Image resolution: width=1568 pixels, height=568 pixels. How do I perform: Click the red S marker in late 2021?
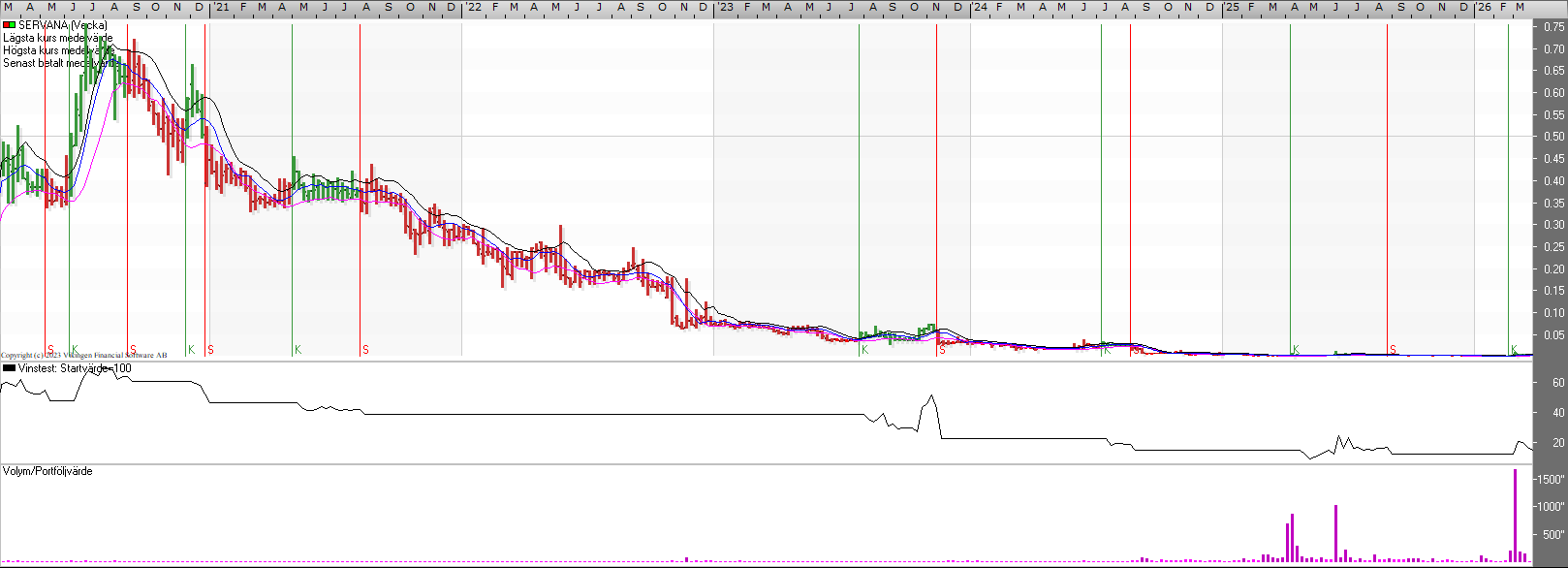click(x=365, y=350)
